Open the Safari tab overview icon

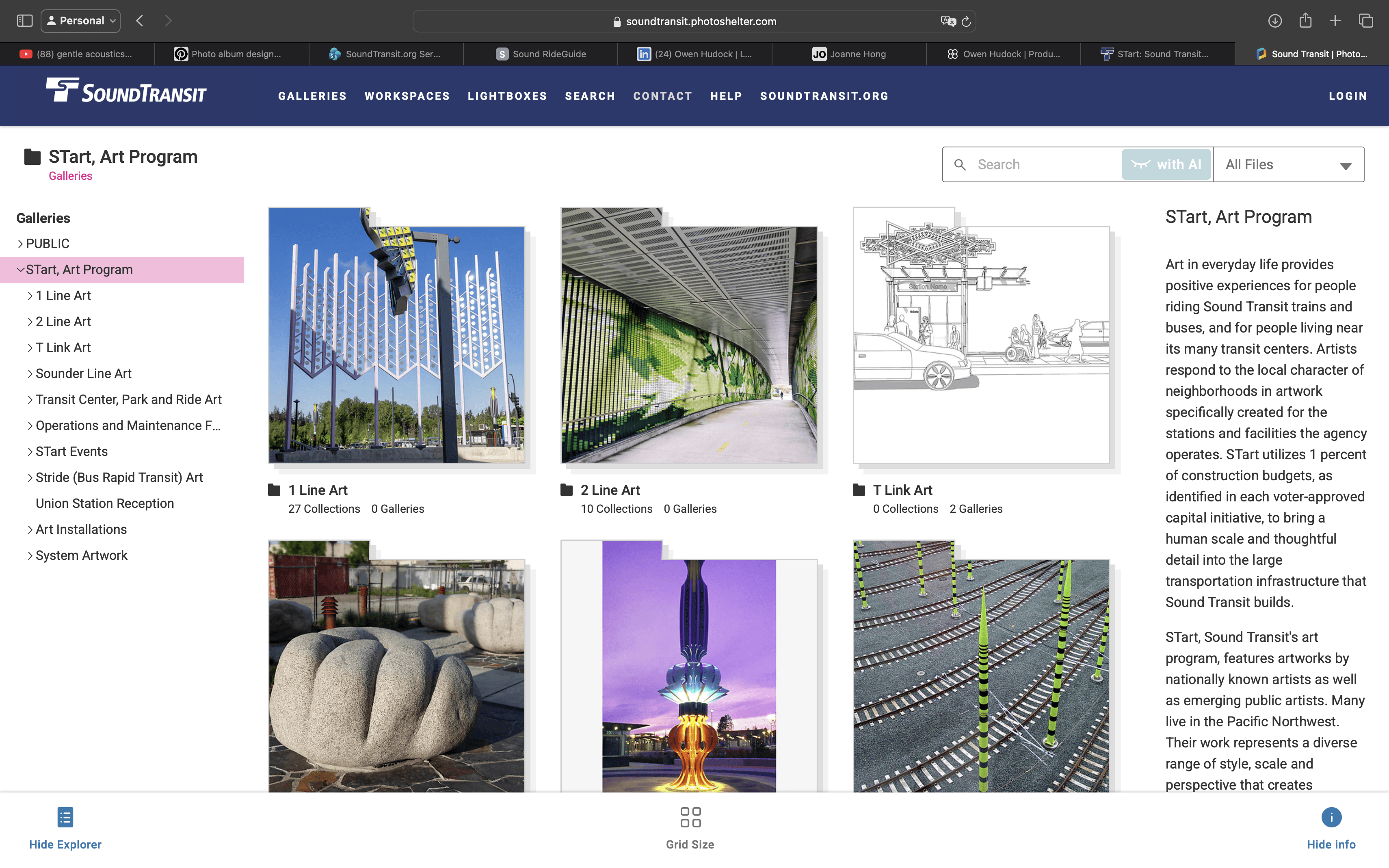(x=1365, y=21)
